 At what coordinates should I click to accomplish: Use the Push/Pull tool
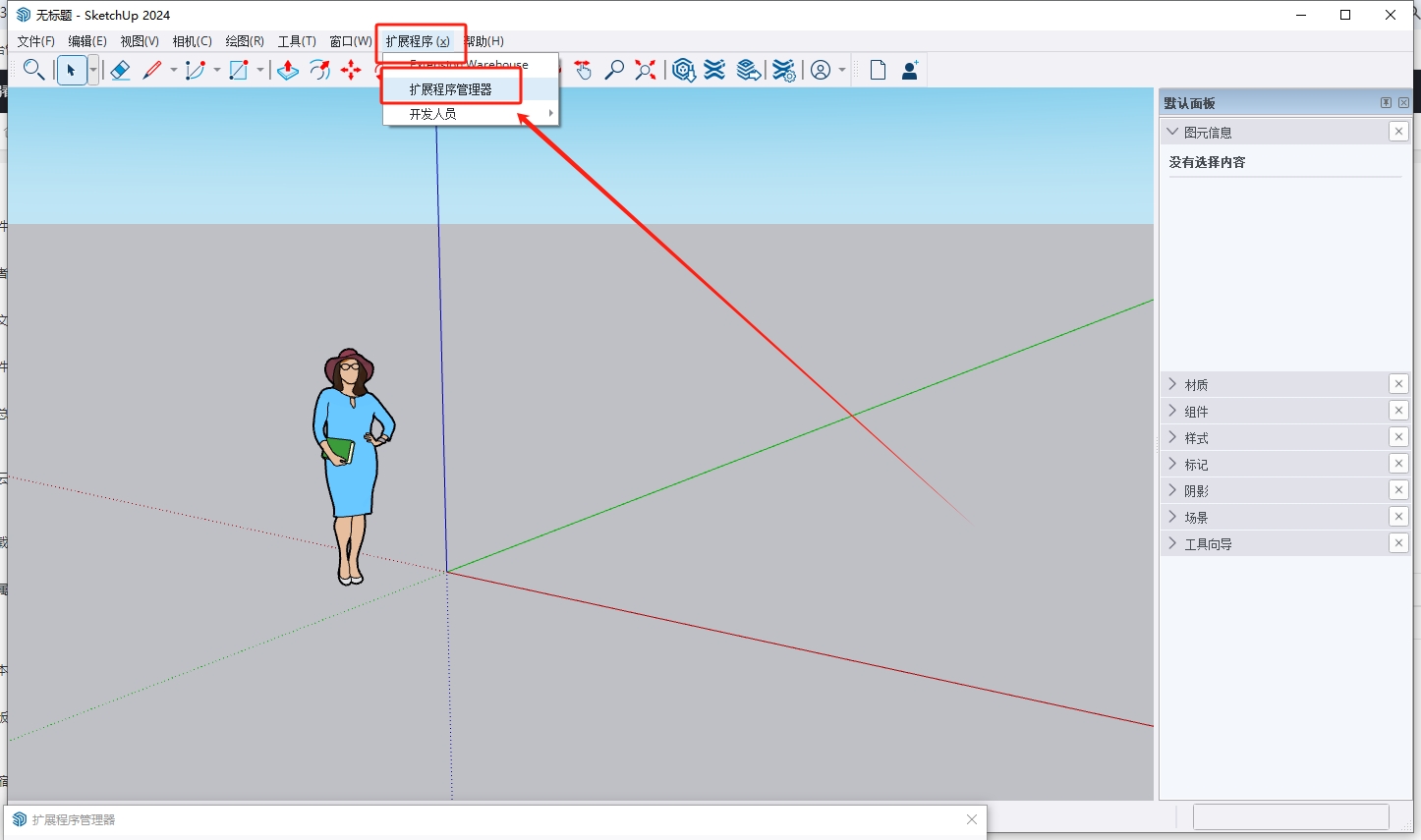[287, 70]
